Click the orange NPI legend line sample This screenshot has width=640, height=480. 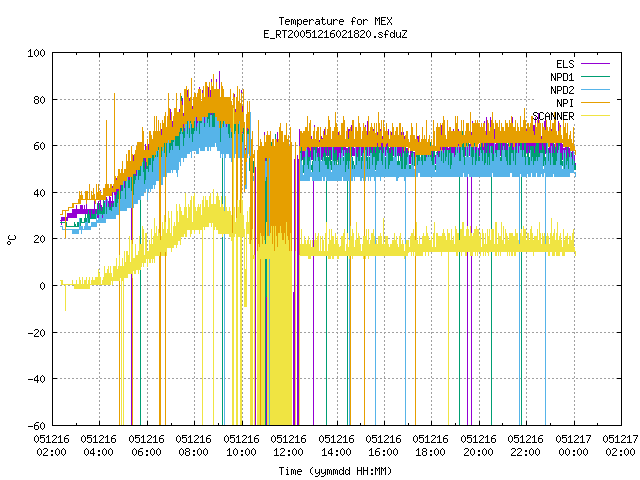(595, 103)
